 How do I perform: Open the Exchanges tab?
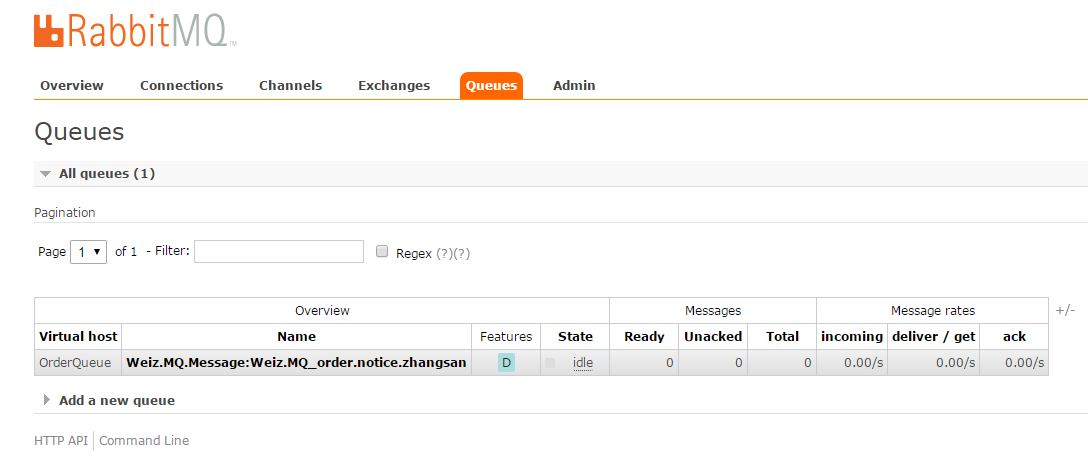[x=393, y=85]
